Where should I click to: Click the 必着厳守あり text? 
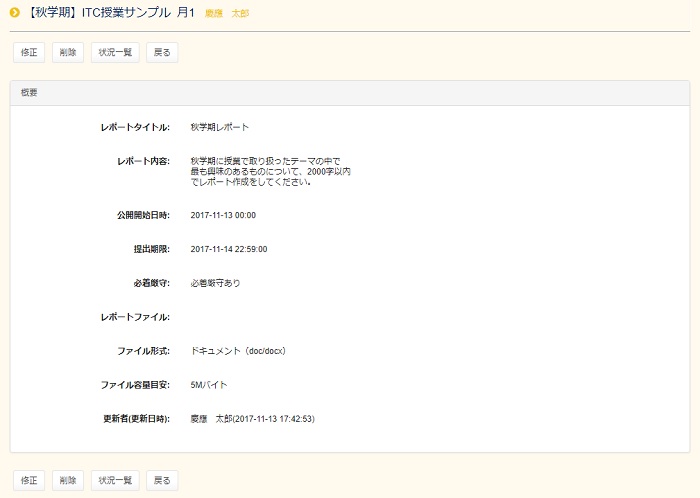(215, 283)
